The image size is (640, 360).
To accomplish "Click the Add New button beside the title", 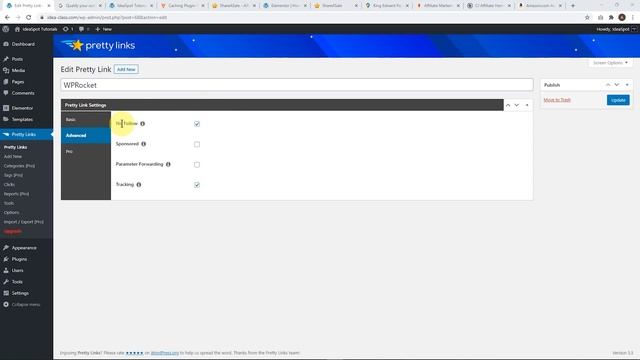I will click(126, 69).
